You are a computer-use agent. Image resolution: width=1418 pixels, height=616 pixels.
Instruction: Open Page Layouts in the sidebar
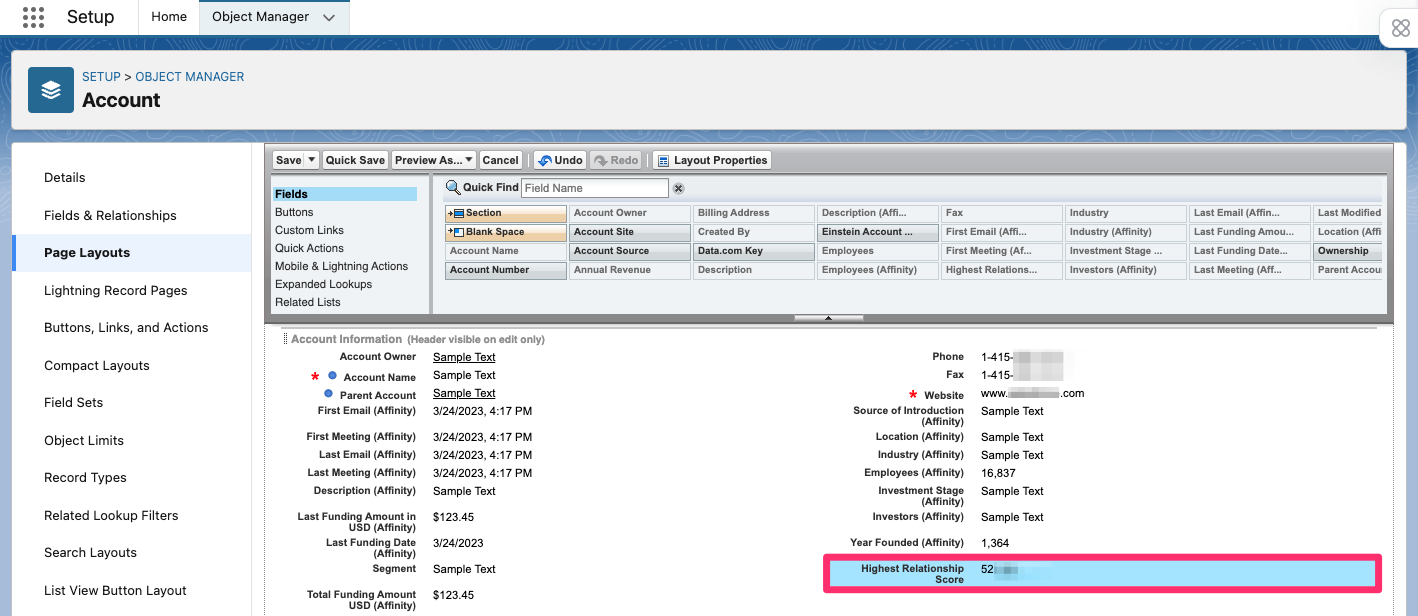pos(84,252)
